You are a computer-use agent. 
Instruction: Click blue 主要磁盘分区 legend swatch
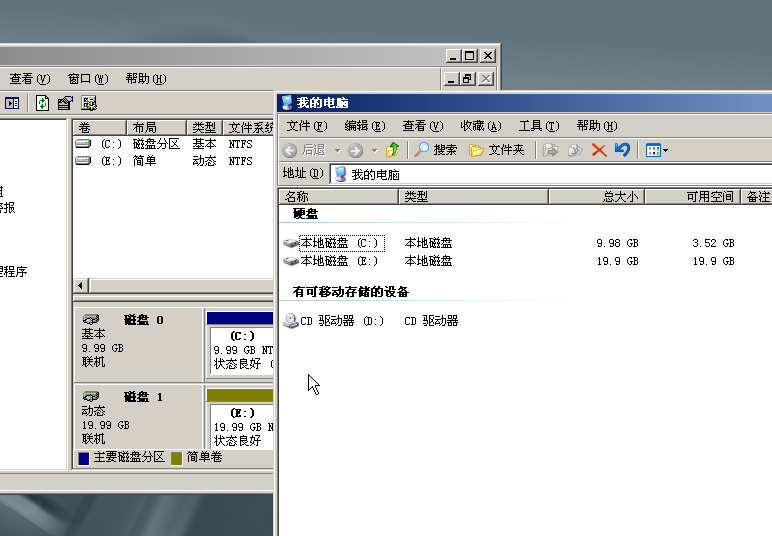point(84,458)
